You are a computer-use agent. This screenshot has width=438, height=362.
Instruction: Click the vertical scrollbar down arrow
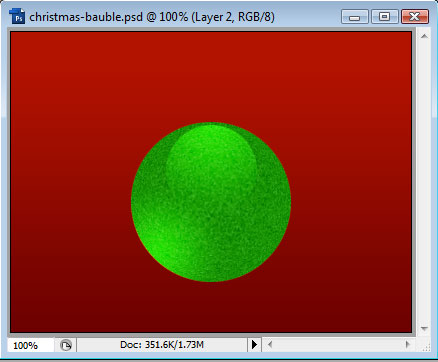tap(424, 329)
